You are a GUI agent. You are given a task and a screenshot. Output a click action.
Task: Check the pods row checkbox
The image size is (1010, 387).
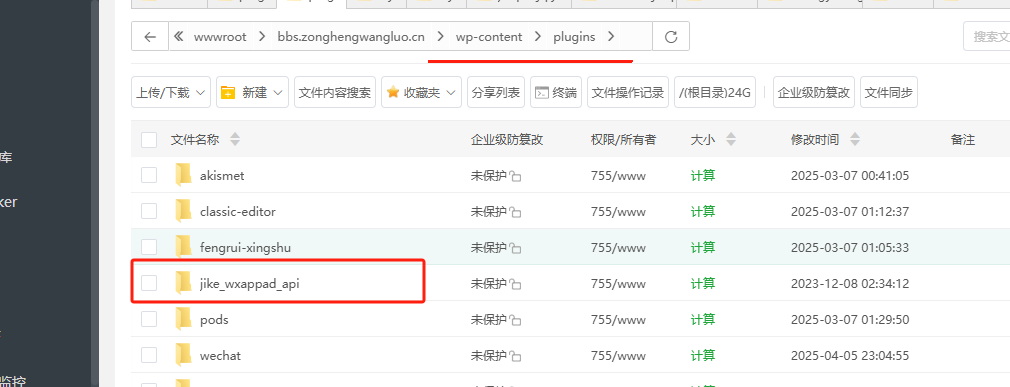click(149, 319)
